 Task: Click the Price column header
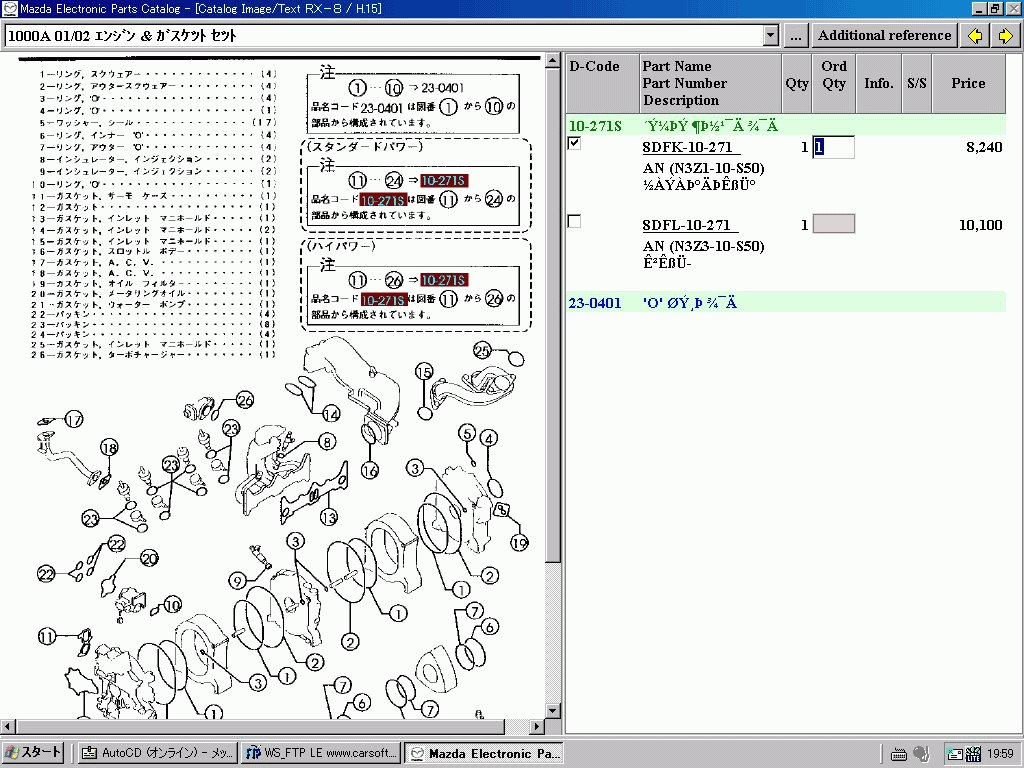click(x=968, y=83)
